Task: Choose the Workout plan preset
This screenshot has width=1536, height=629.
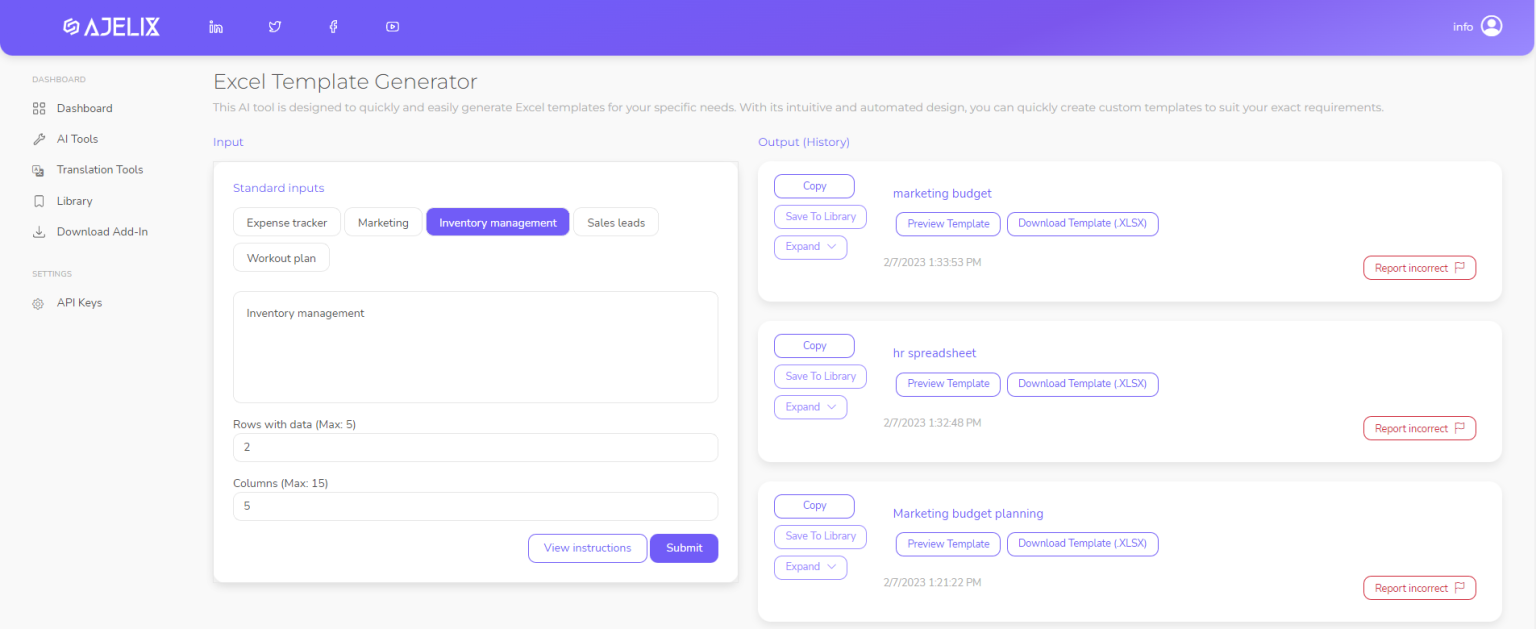Action: (281, 258)
